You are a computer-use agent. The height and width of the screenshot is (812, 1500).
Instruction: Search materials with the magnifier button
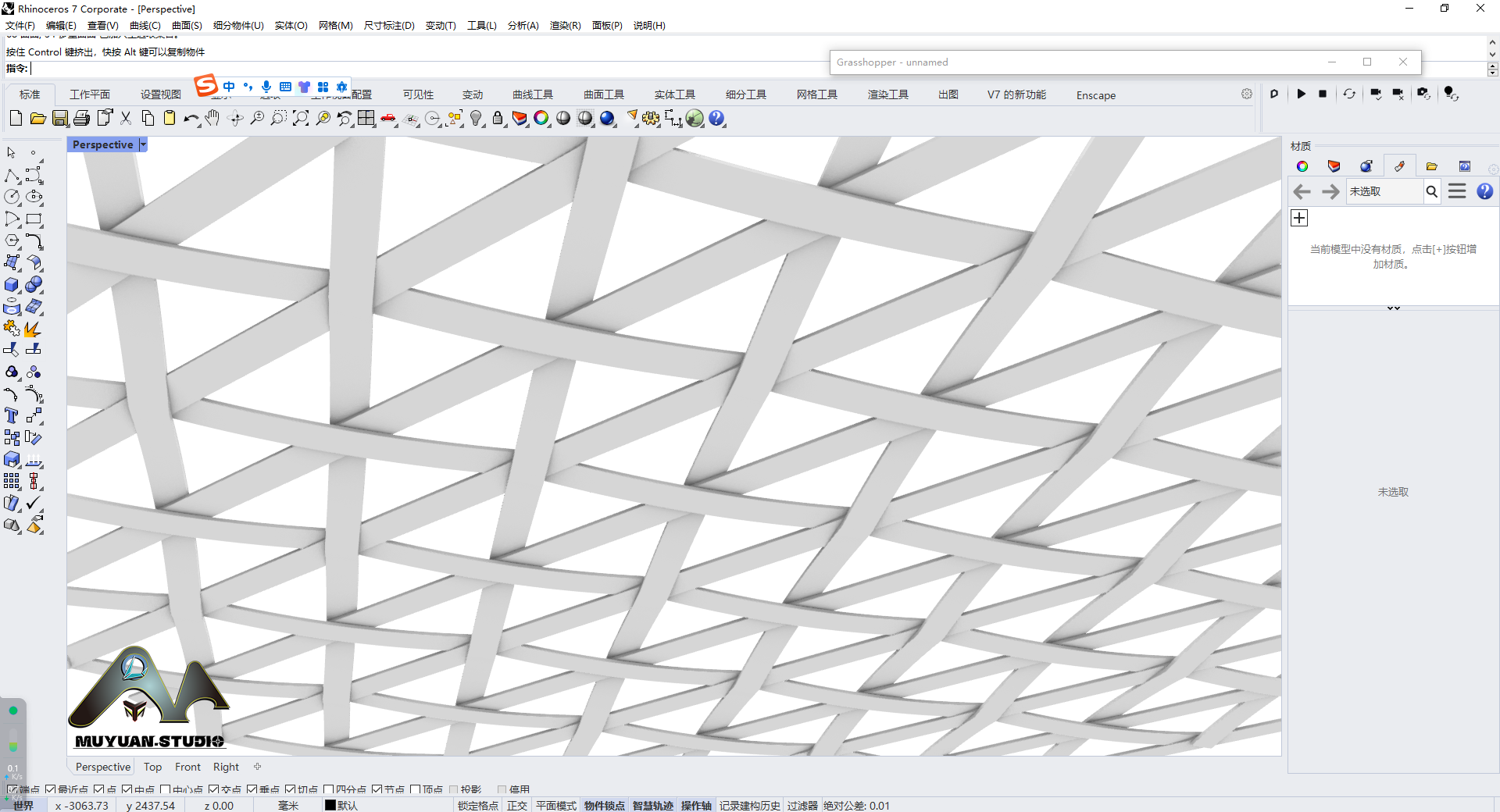tap(1432, 191)
